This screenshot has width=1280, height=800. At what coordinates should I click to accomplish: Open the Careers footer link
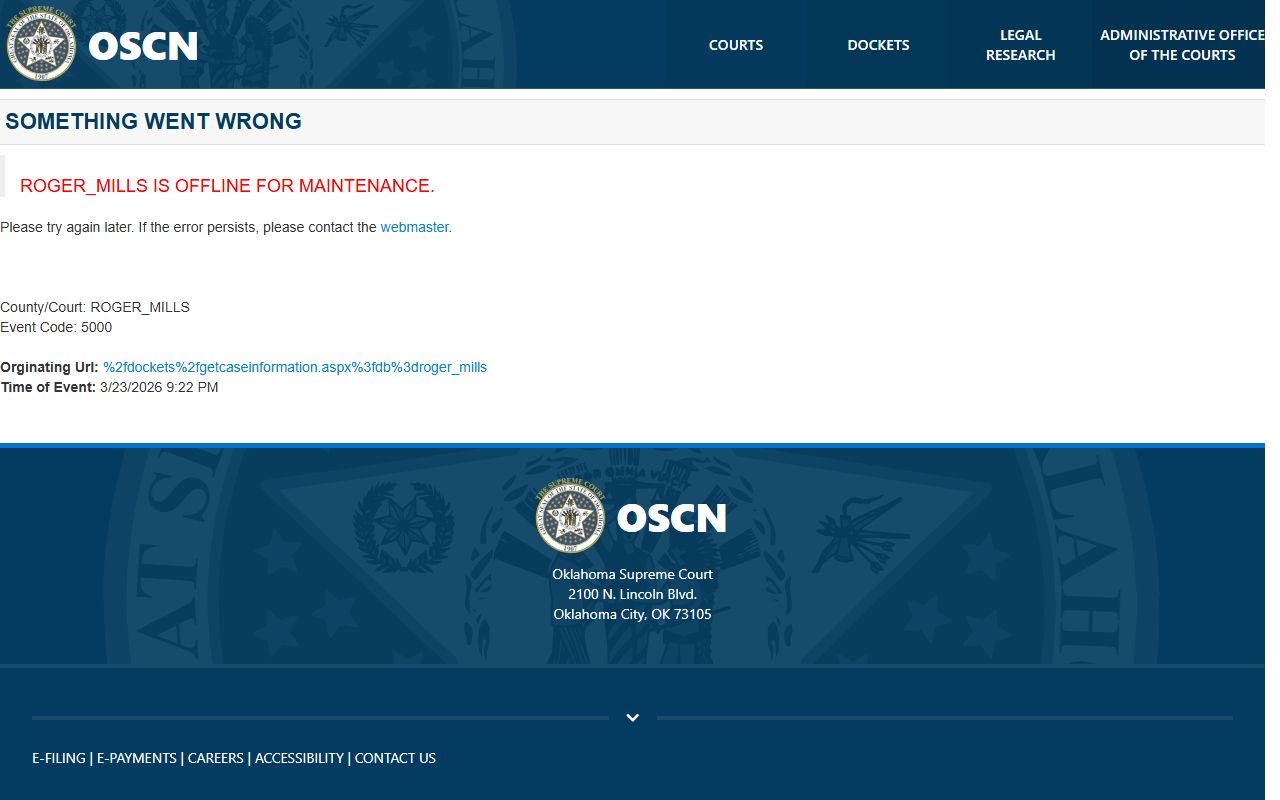(216, 758)
